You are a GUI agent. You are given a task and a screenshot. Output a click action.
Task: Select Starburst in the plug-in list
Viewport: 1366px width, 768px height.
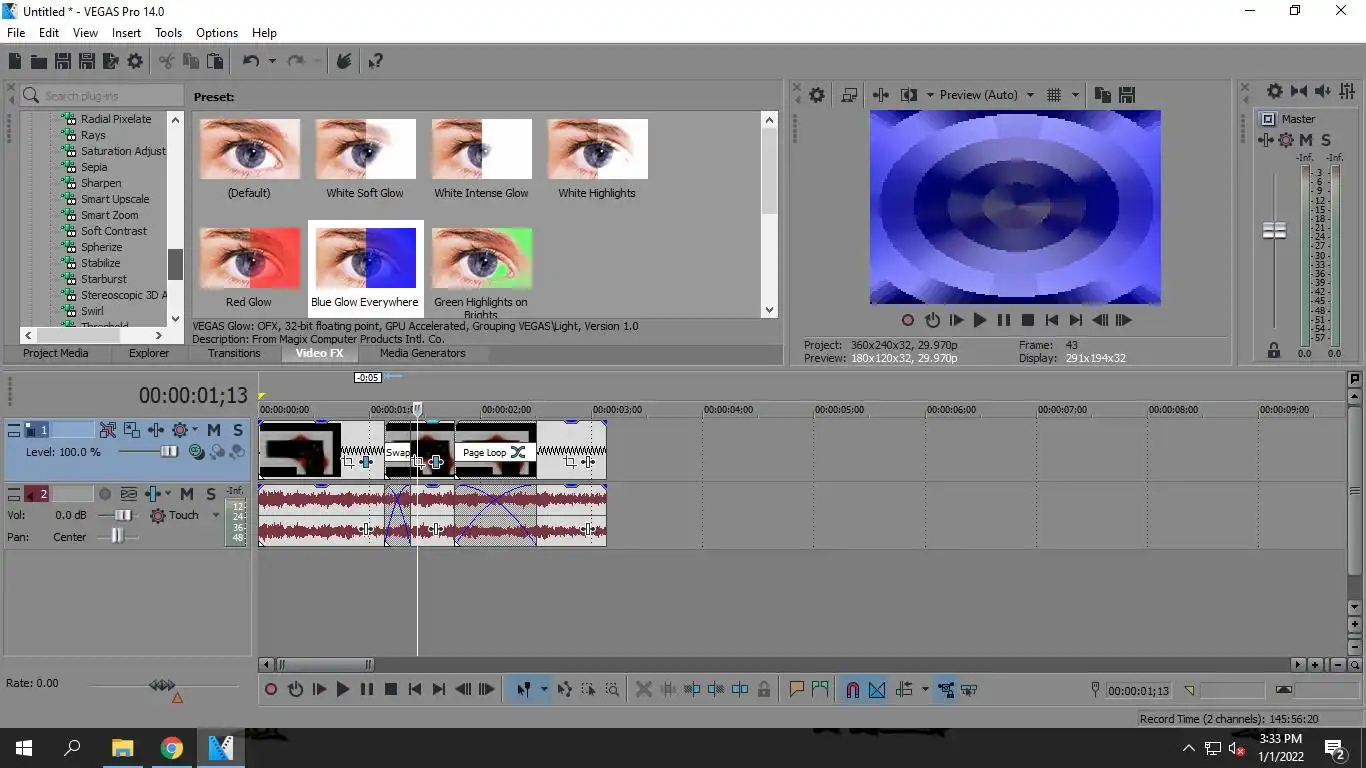pos(104,279)
